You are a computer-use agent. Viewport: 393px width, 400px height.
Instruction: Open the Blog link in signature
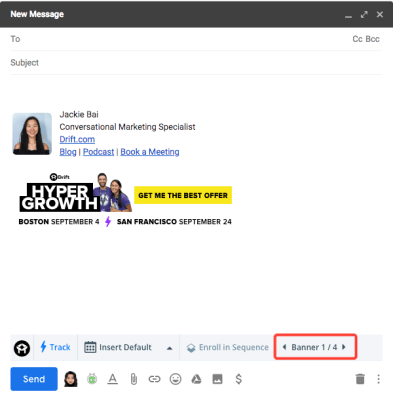68,152
